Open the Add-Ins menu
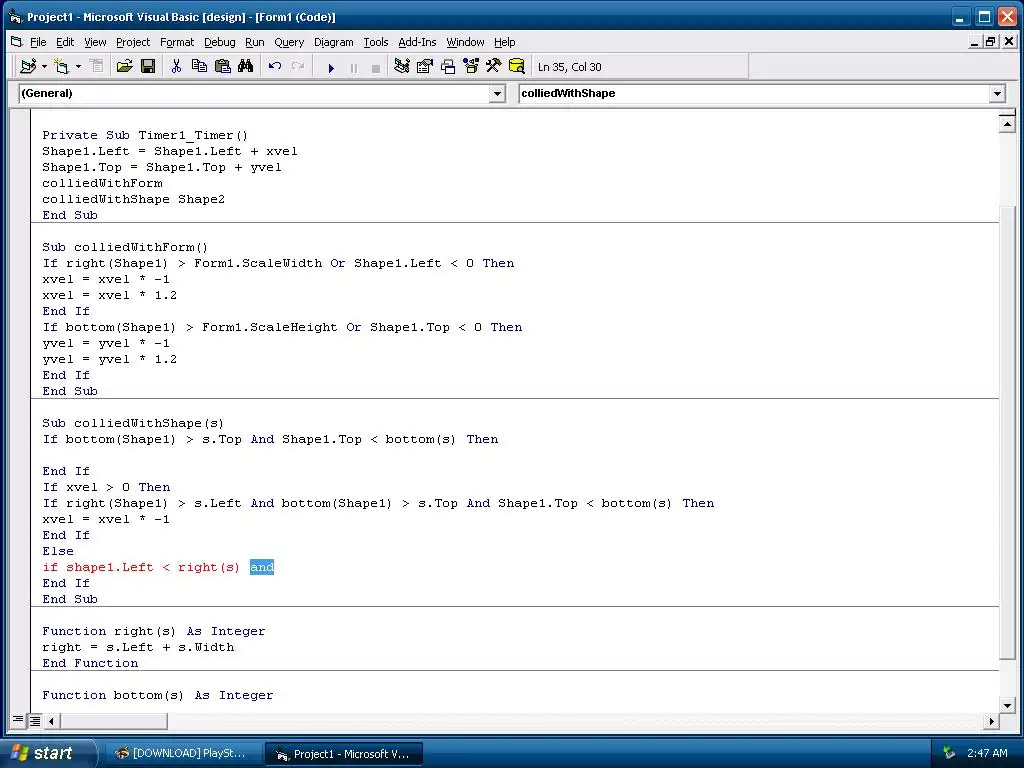 (417, 42)
